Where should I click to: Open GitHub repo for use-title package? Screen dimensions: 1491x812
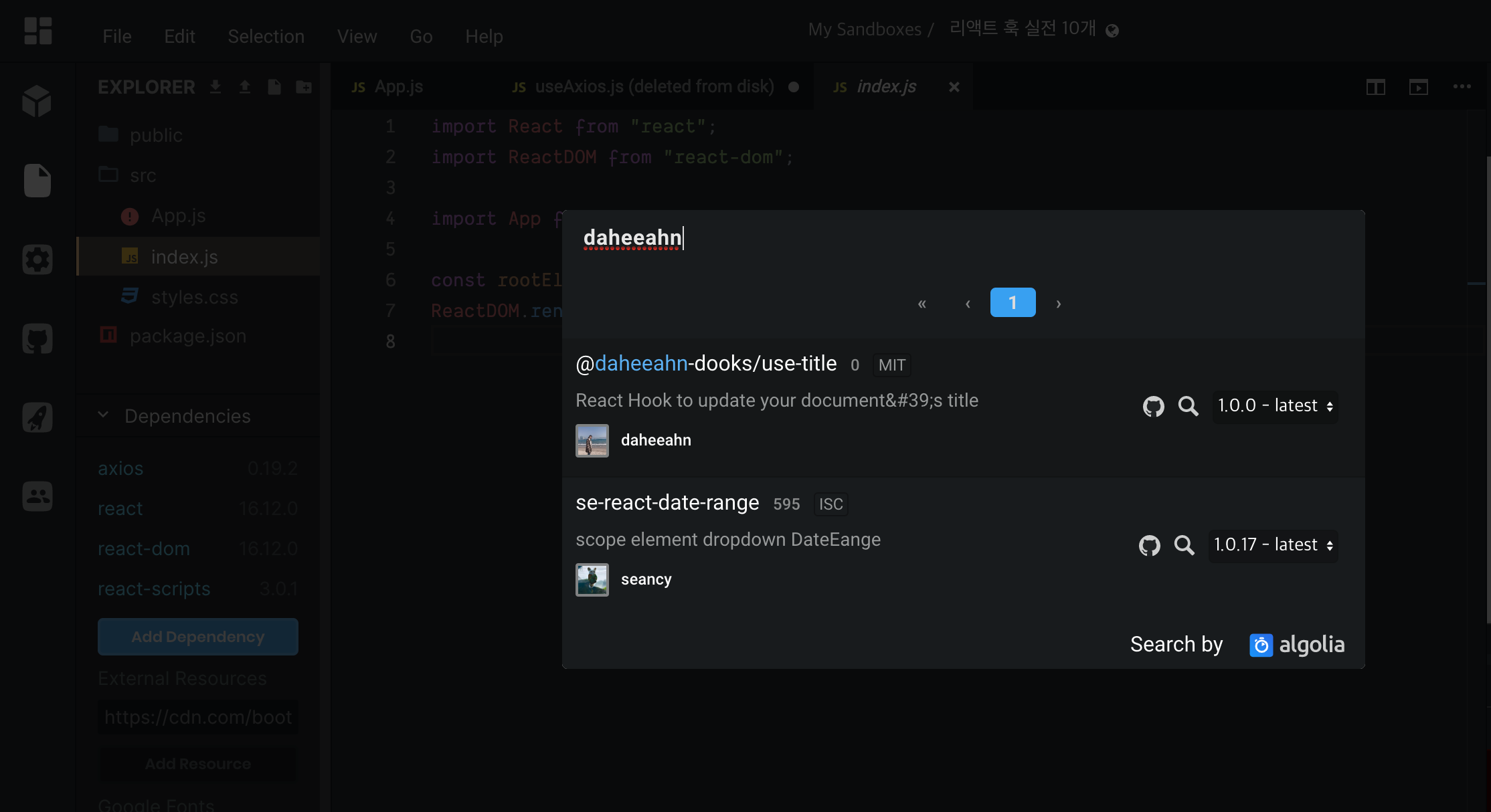coord(1153,406)
